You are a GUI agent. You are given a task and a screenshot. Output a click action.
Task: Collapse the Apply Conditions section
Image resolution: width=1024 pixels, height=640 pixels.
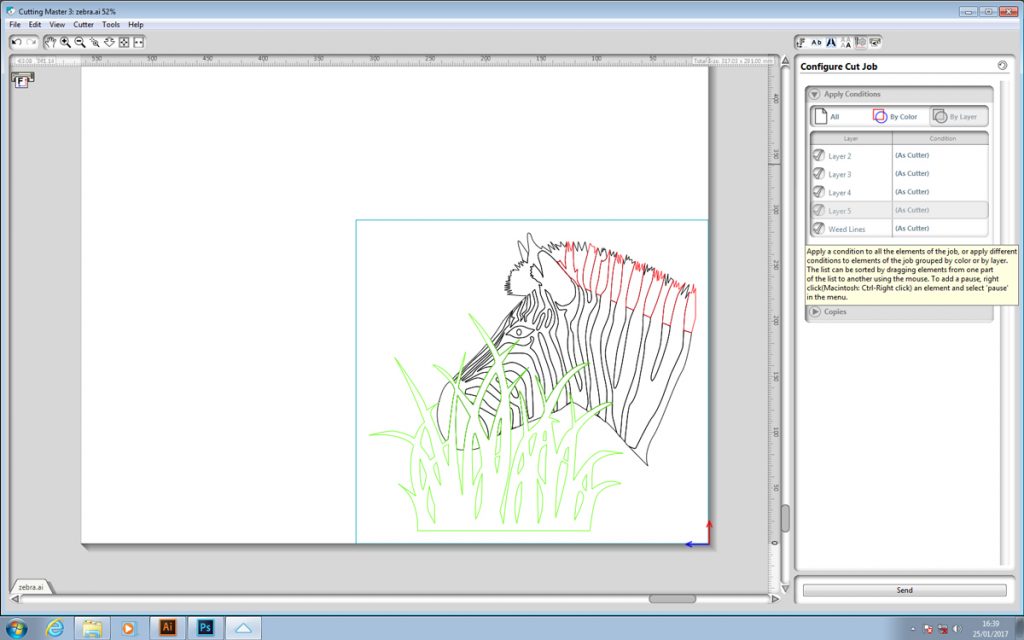tap(815, 94)
